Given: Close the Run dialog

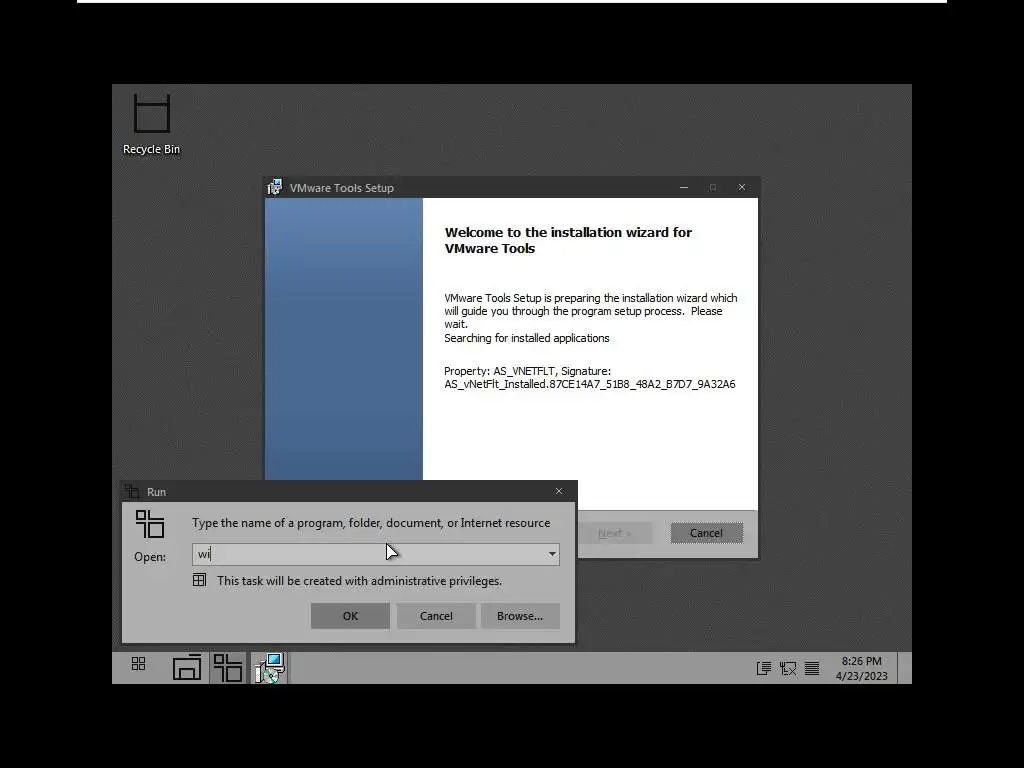Looking at the screenshot, I should (x=558, y=491).
